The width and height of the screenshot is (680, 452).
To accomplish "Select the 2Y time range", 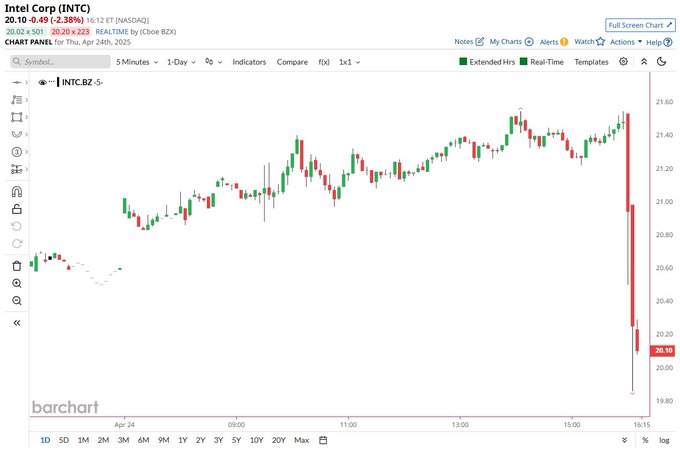I will (x=200, y=440).
